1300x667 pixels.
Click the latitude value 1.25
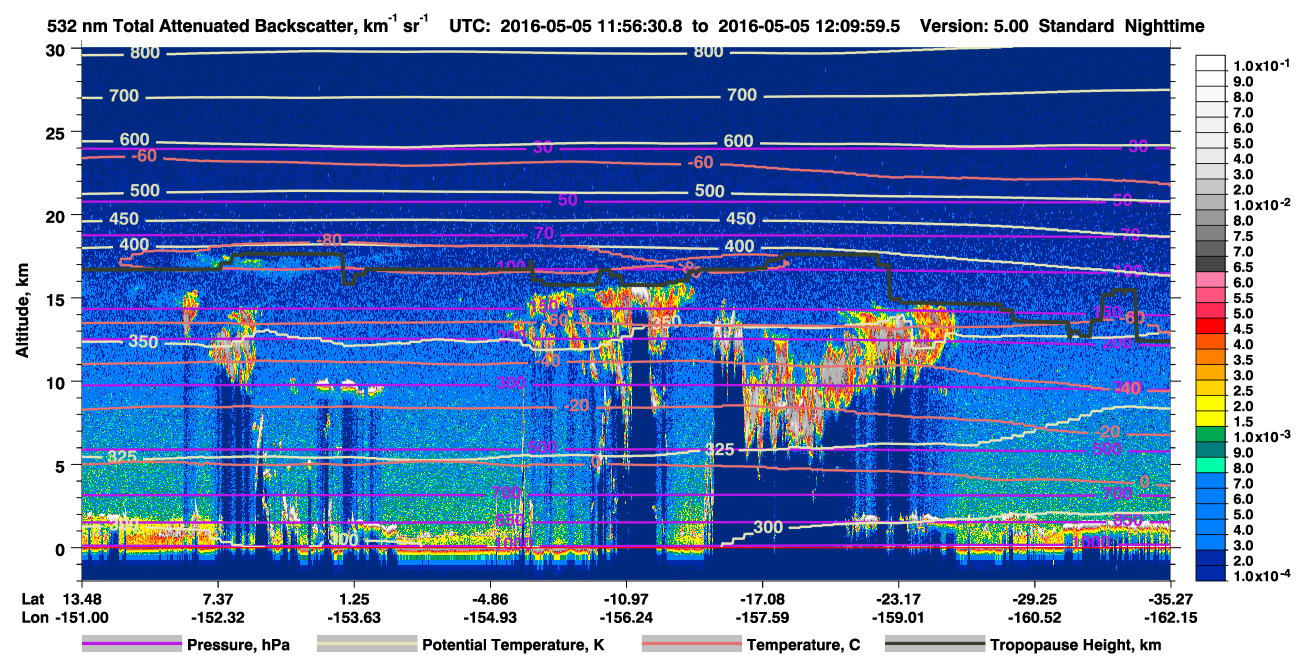(x=353, y=601)
